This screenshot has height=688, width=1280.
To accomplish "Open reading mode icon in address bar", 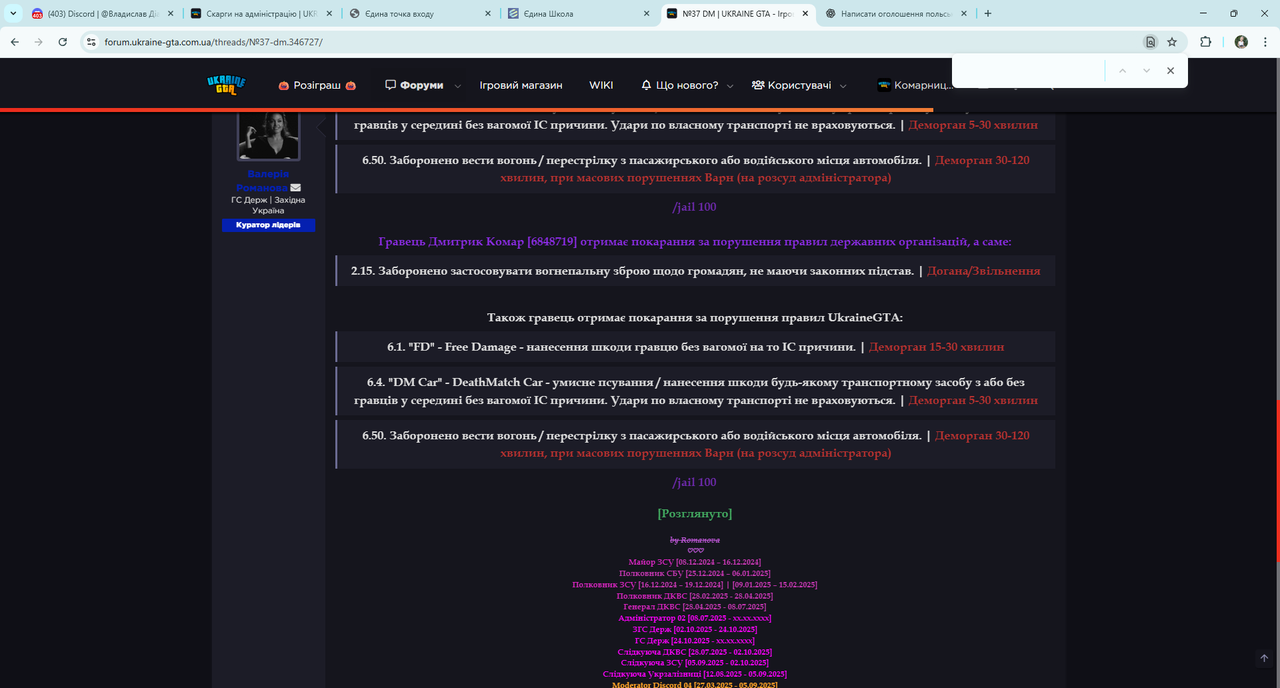I will pyautogui.click(x=1151, y=42).
